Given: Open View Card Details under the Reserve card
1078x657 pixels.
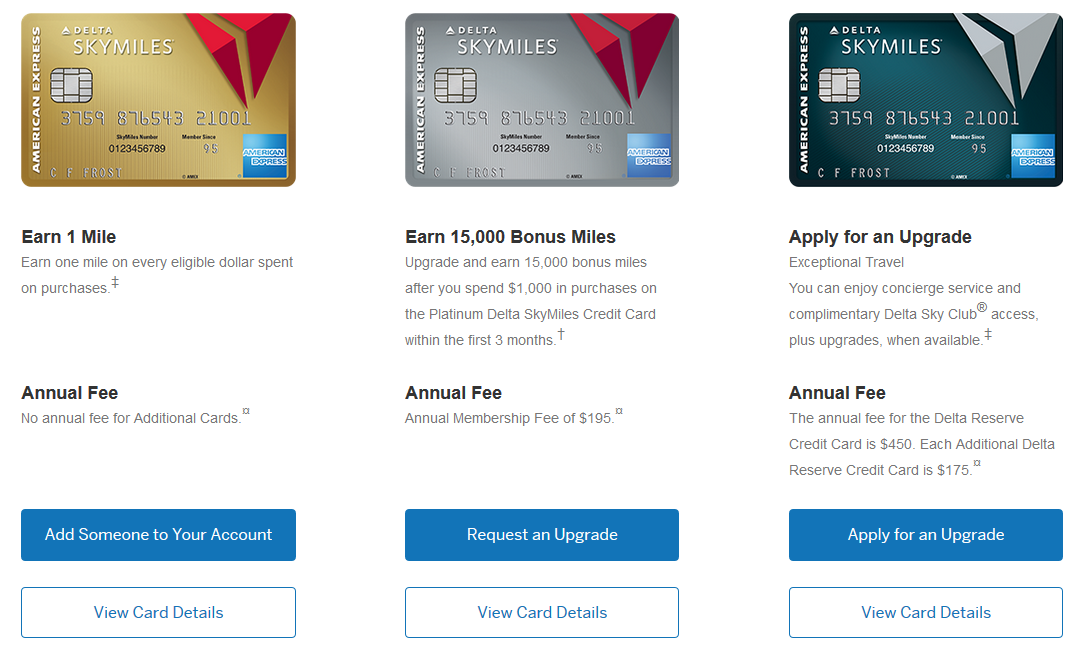Looking at the screenshot, I should coord(925,612).
